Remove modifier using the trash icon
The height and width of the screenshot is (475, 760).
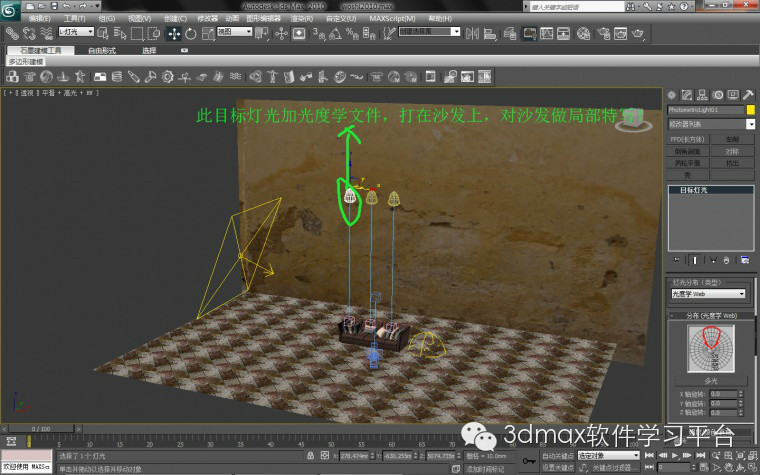pos(726,260)
